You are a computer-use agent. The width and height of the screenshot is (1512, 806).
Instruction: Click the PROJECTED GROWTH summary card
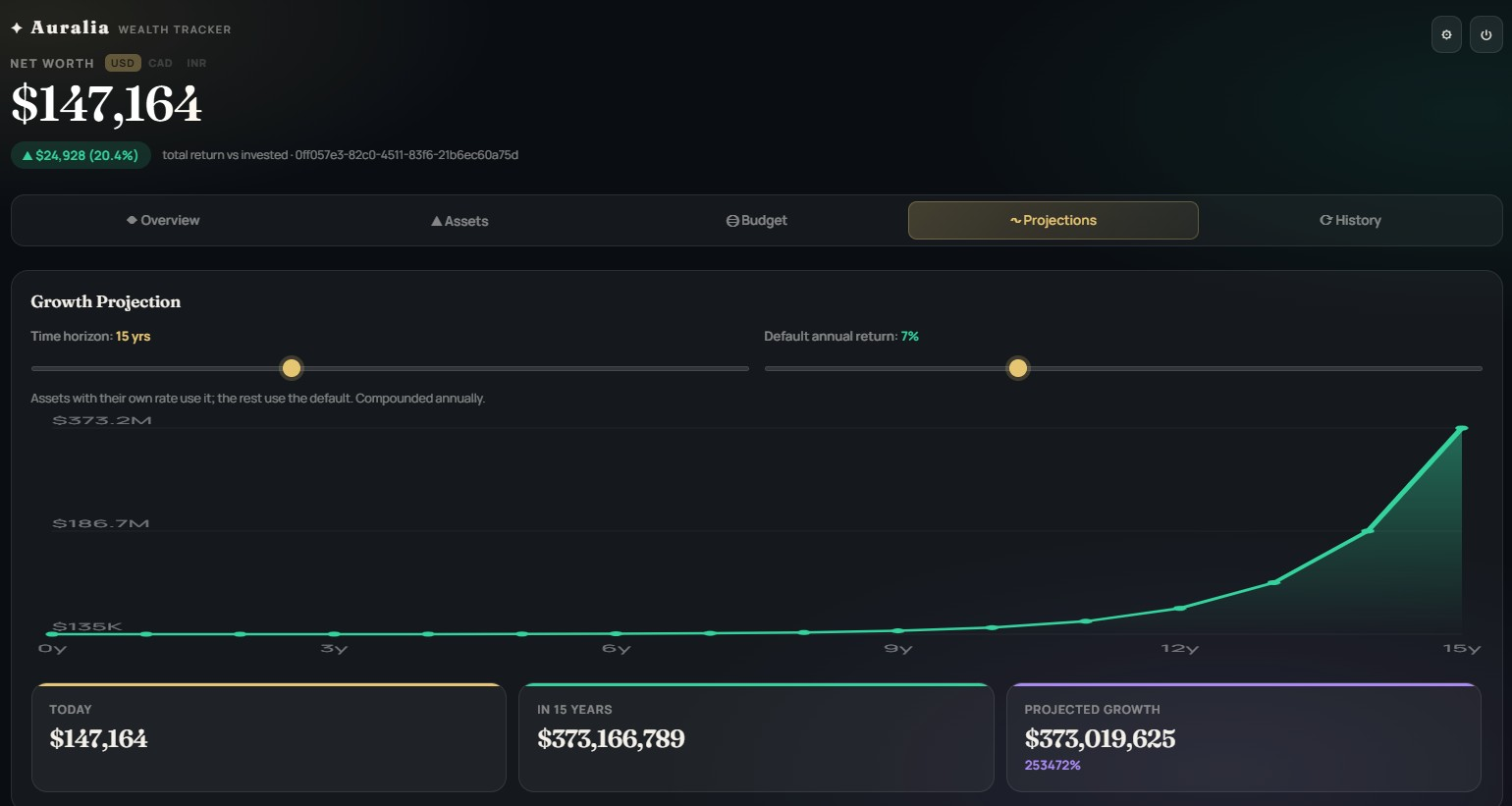1243,737
